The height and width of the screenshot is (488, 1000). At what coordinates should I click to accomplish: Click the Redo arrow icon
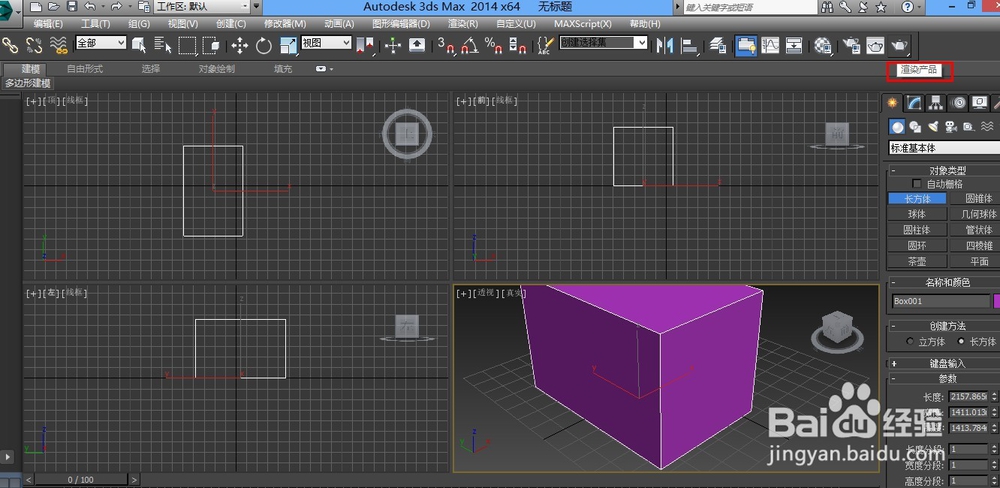pos(116,6)
